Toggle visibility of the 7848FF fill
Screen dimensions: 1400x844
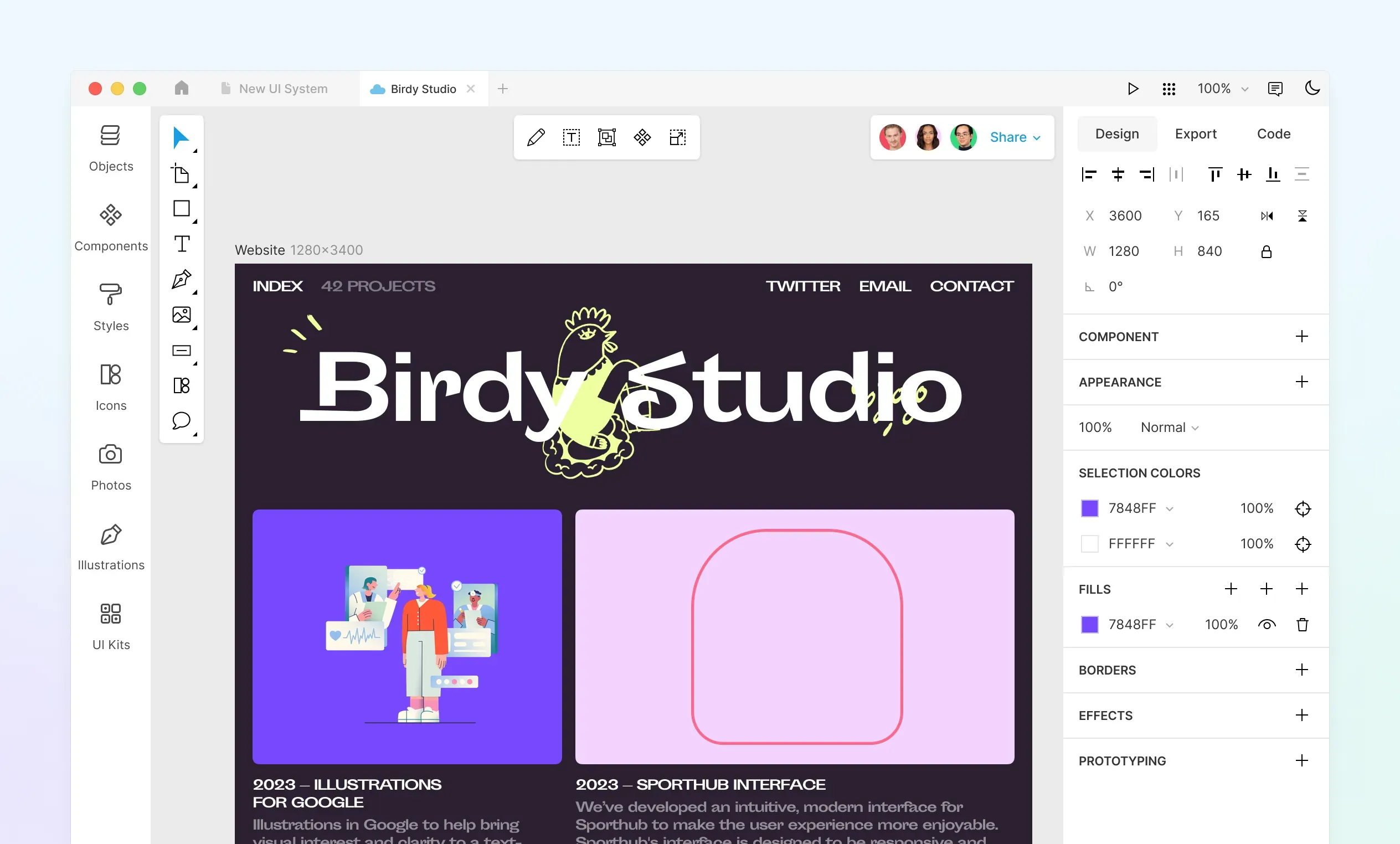point(1267,625)
